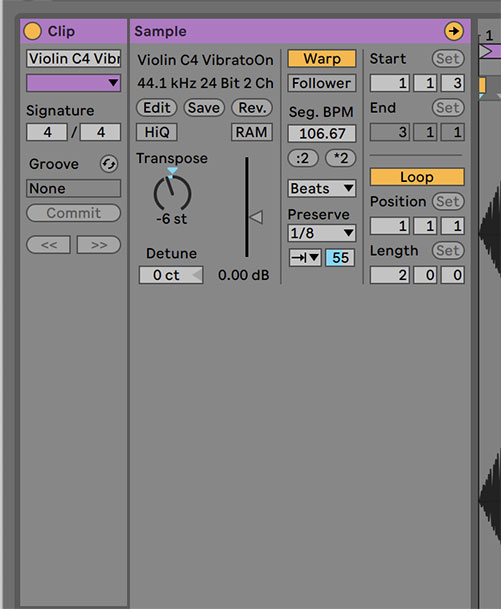Click the Groove hot-swap circular icon

click(109, 164)
